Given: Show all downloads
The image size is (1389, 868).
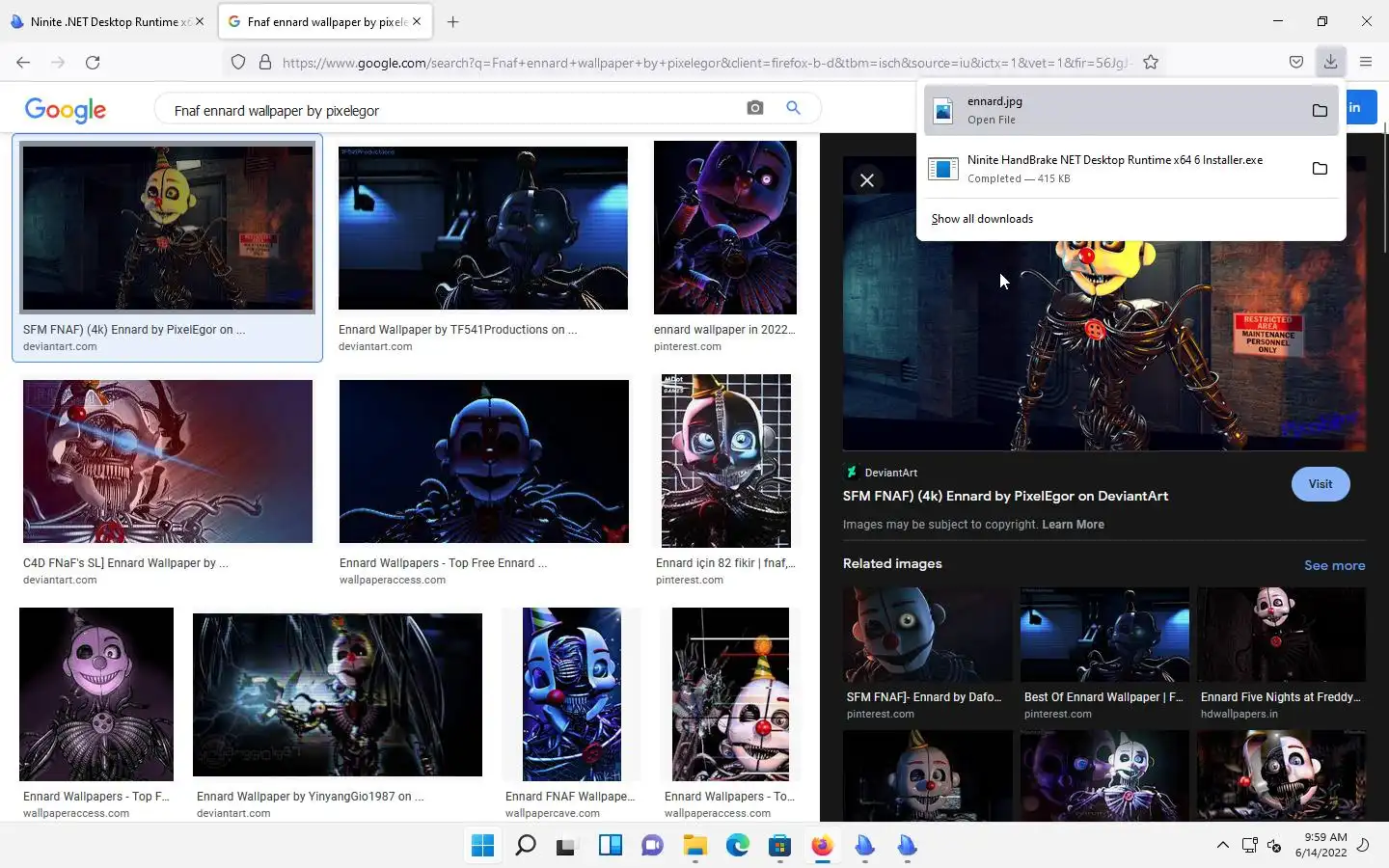Looking at the screenshot, I should (x=982, y=219).
